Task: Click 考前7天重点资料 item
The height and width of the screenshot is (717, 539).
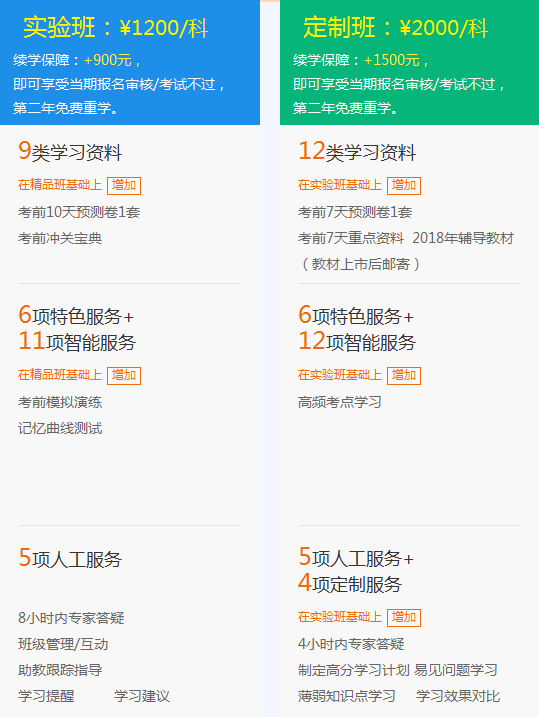Action: 351,238
